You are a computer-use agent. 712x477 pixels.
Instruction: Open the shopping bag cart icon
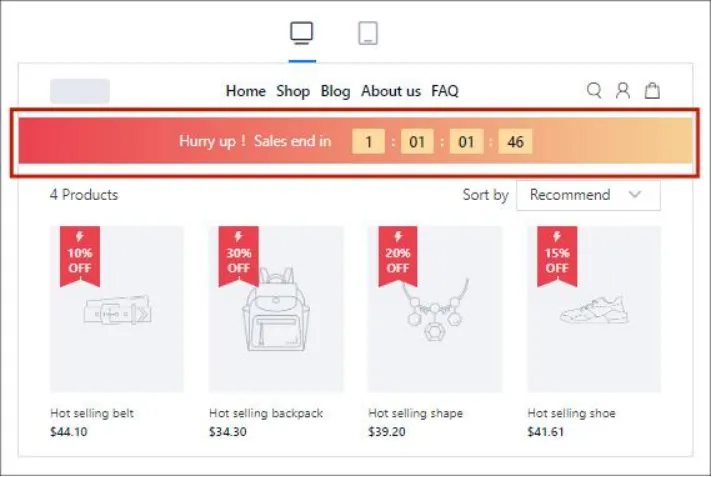(x=652, y=91)
